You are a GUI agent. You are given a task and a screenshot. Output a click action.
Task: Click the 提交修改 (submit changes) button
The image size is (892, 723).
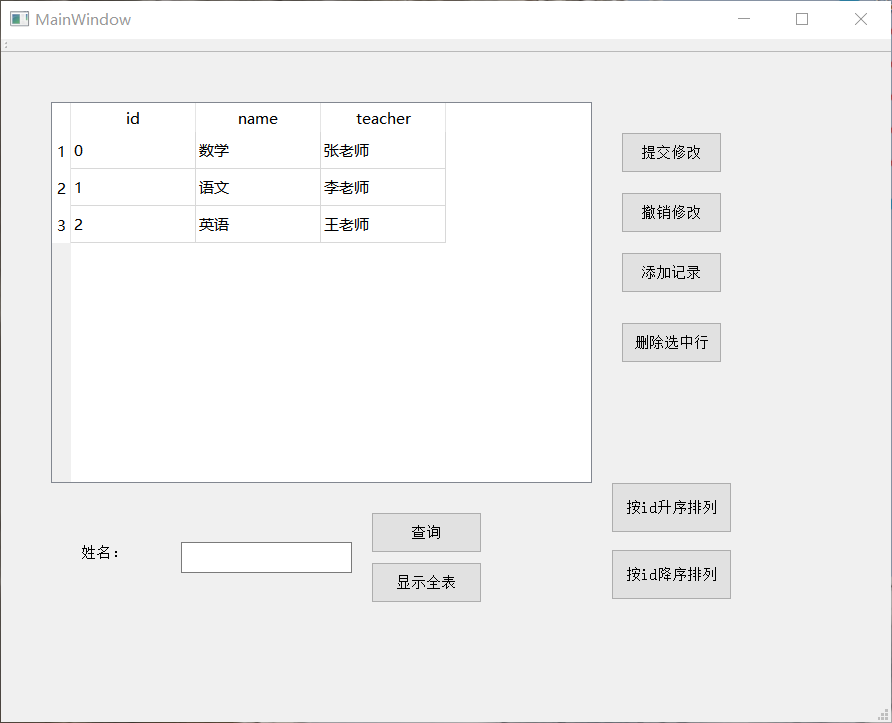[670, 152]
